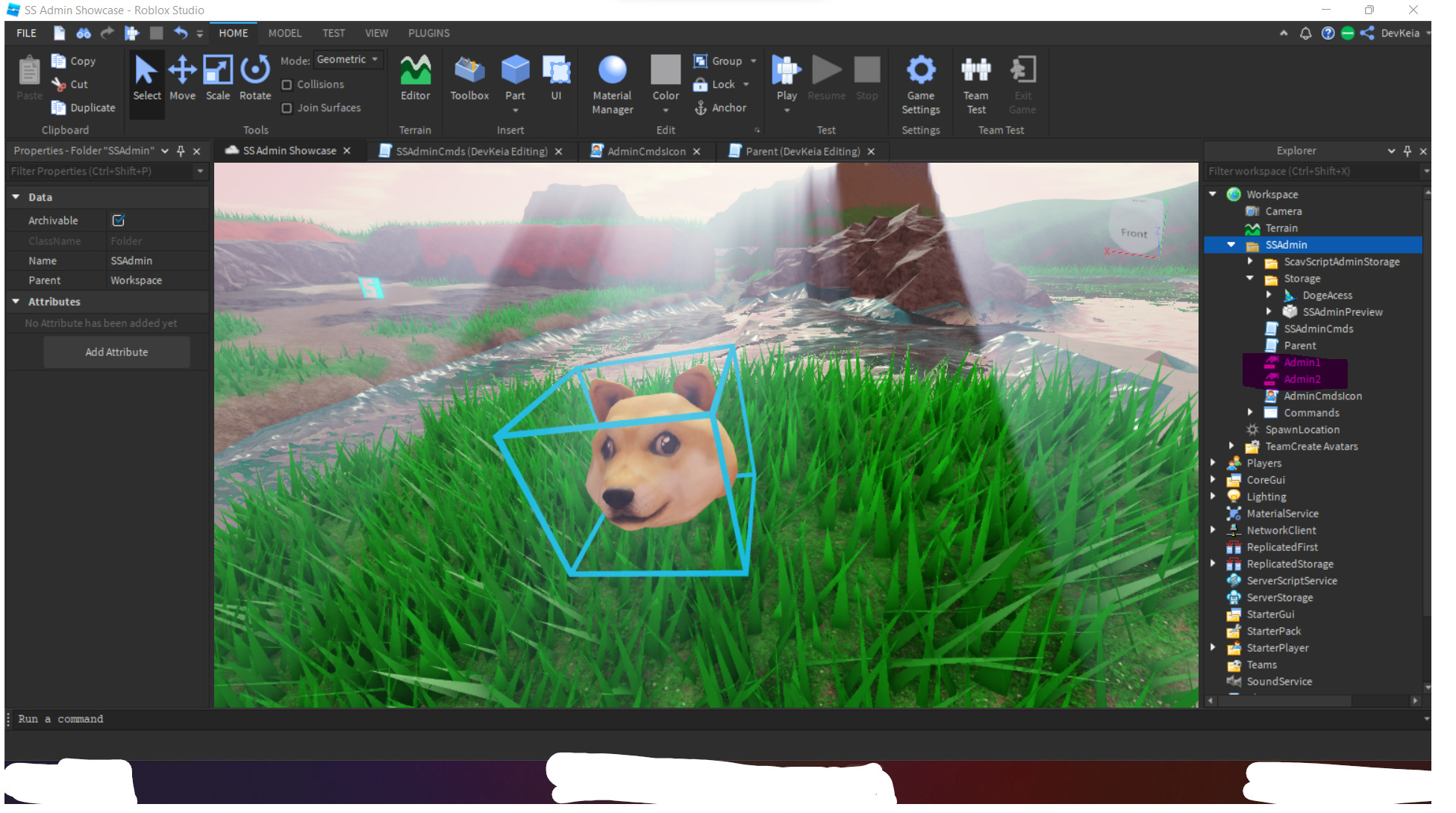Screen dimensions: 1456x813
Task: Click the Play test button
Action: pyautogui.click(x=786, y=72)
